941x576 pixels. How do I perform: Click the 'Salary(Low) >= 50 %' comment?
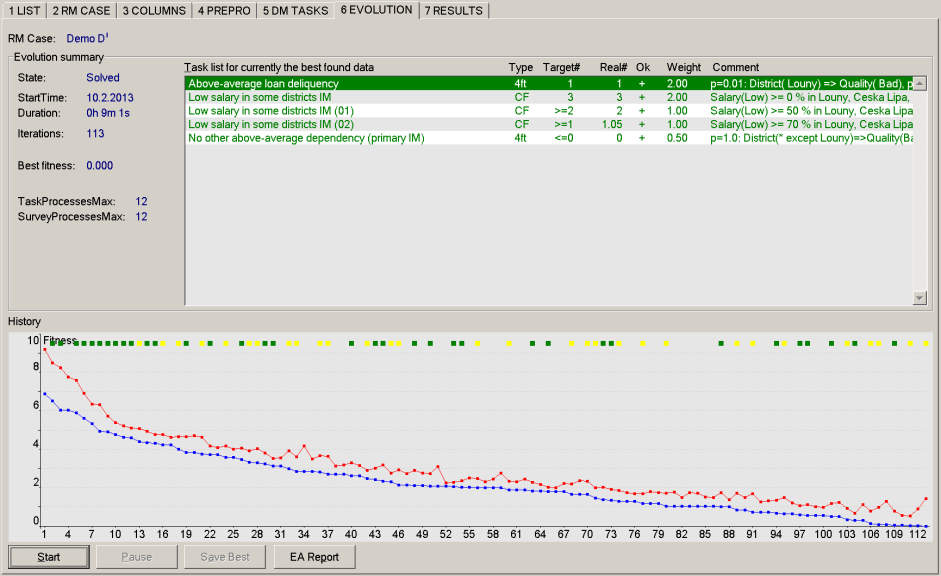point(811,111)
